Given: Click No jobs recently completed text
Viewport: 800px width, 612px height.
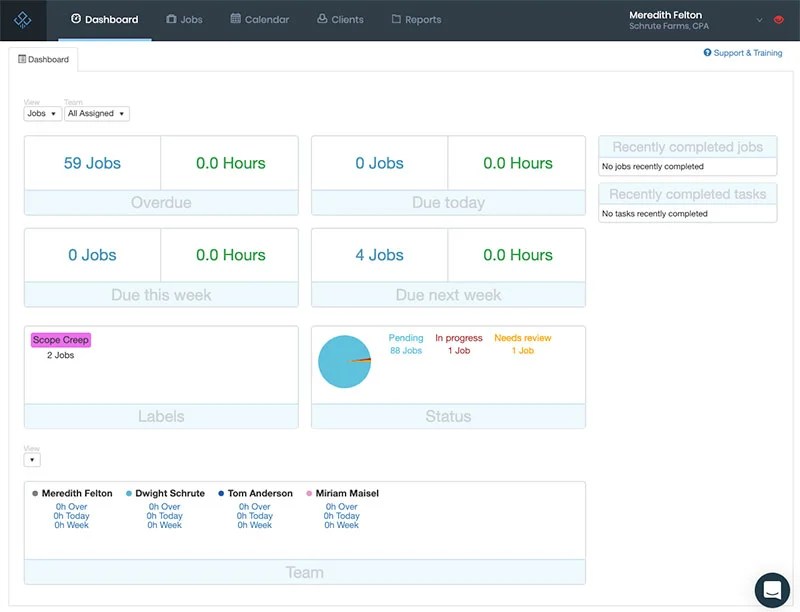Looking at the screenshot, I should [653, 166].
